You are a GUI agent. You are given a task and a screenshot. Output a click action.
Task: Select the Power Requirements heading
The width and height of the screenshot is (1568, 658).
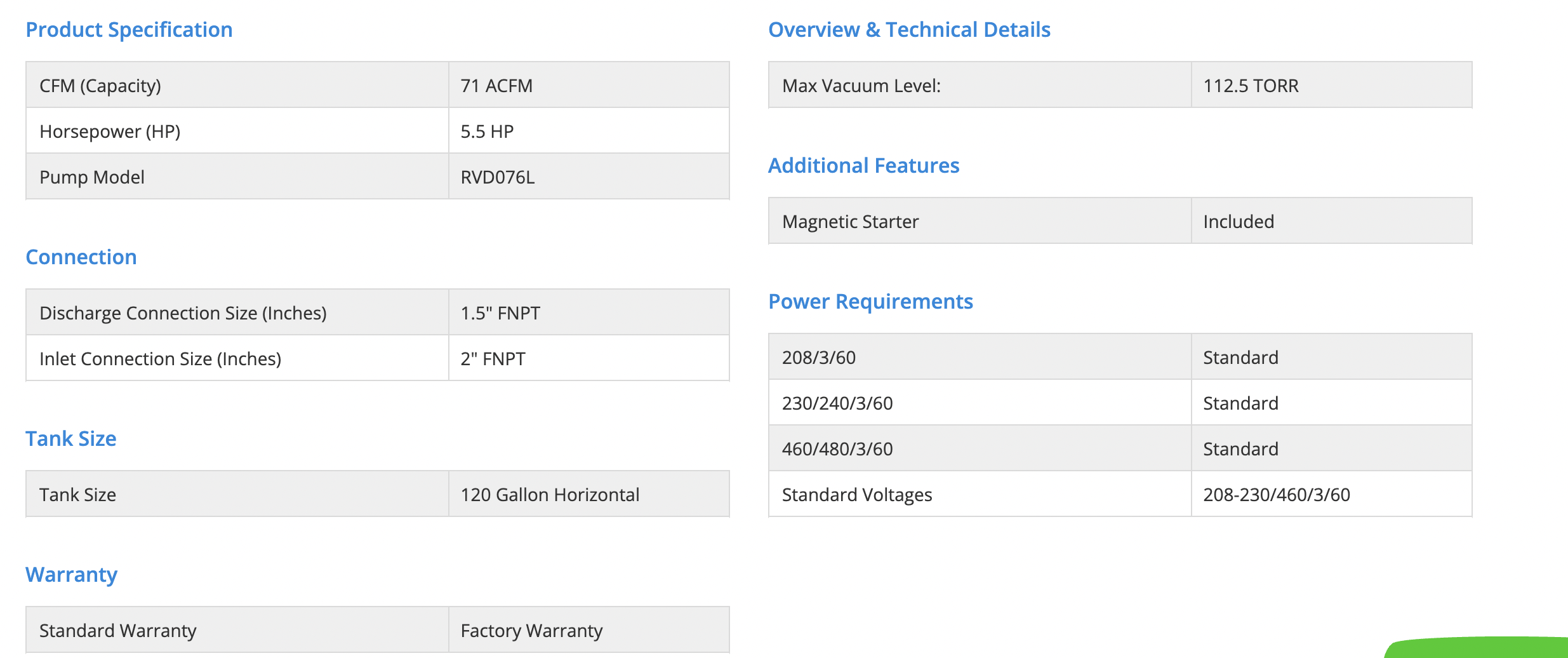[870, 302]
